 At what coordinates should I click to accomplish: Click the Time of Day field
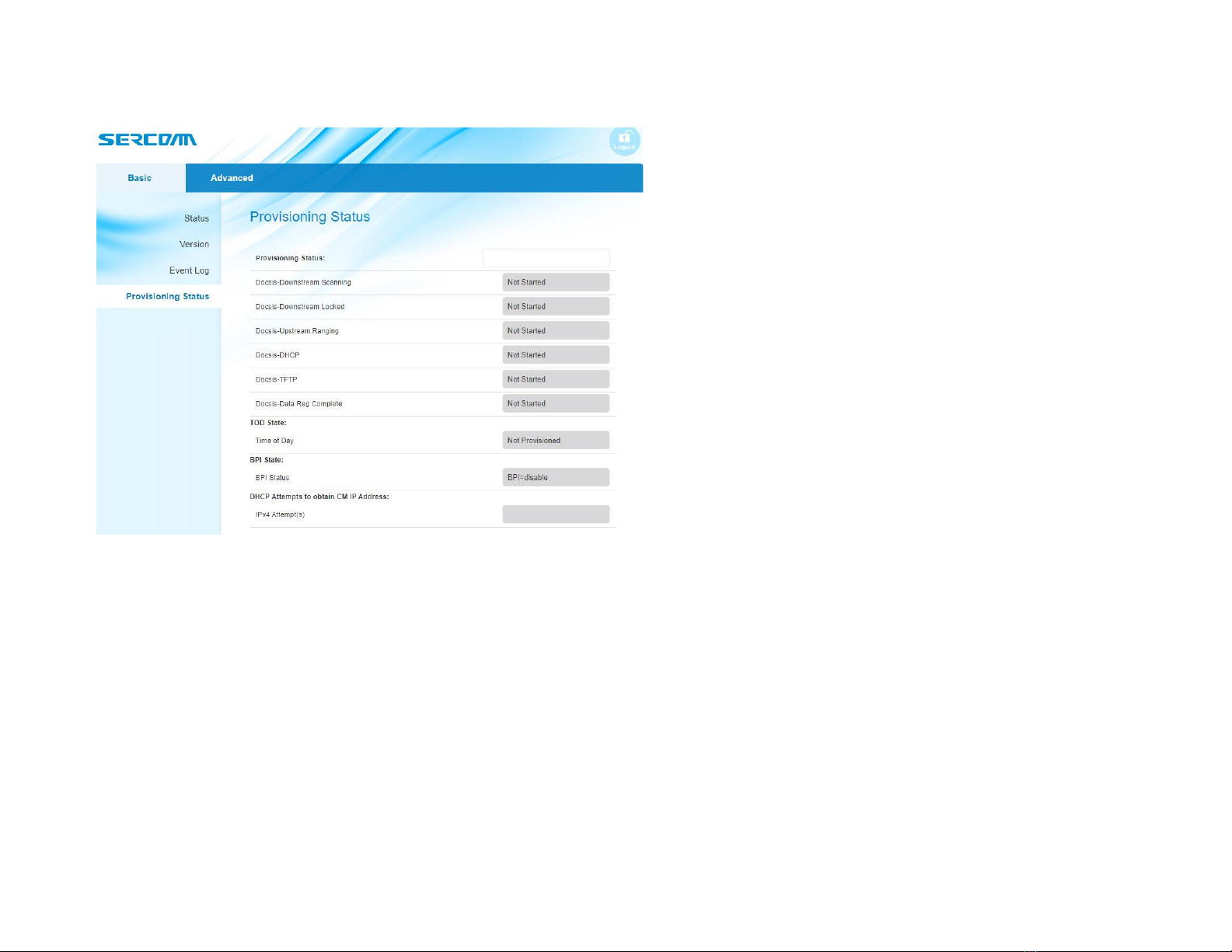[556, 440]
